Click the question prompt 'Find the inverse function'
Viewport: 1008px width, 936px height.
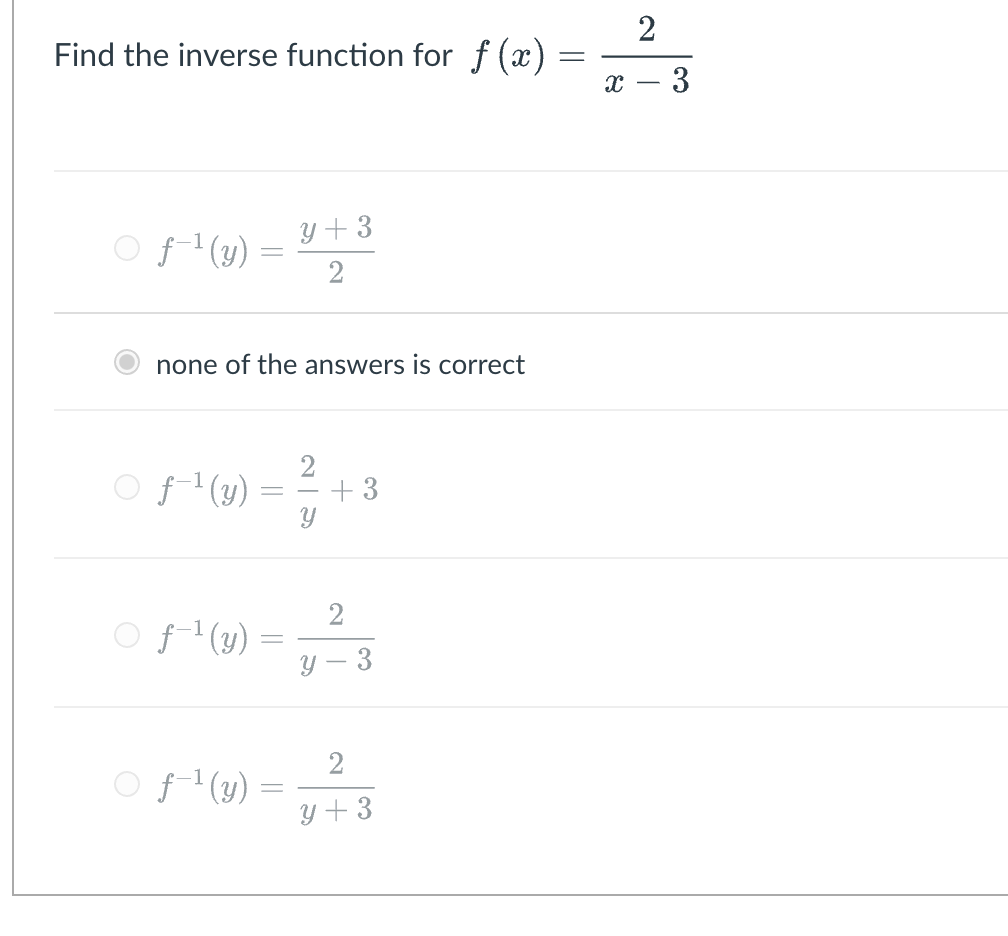248,56
